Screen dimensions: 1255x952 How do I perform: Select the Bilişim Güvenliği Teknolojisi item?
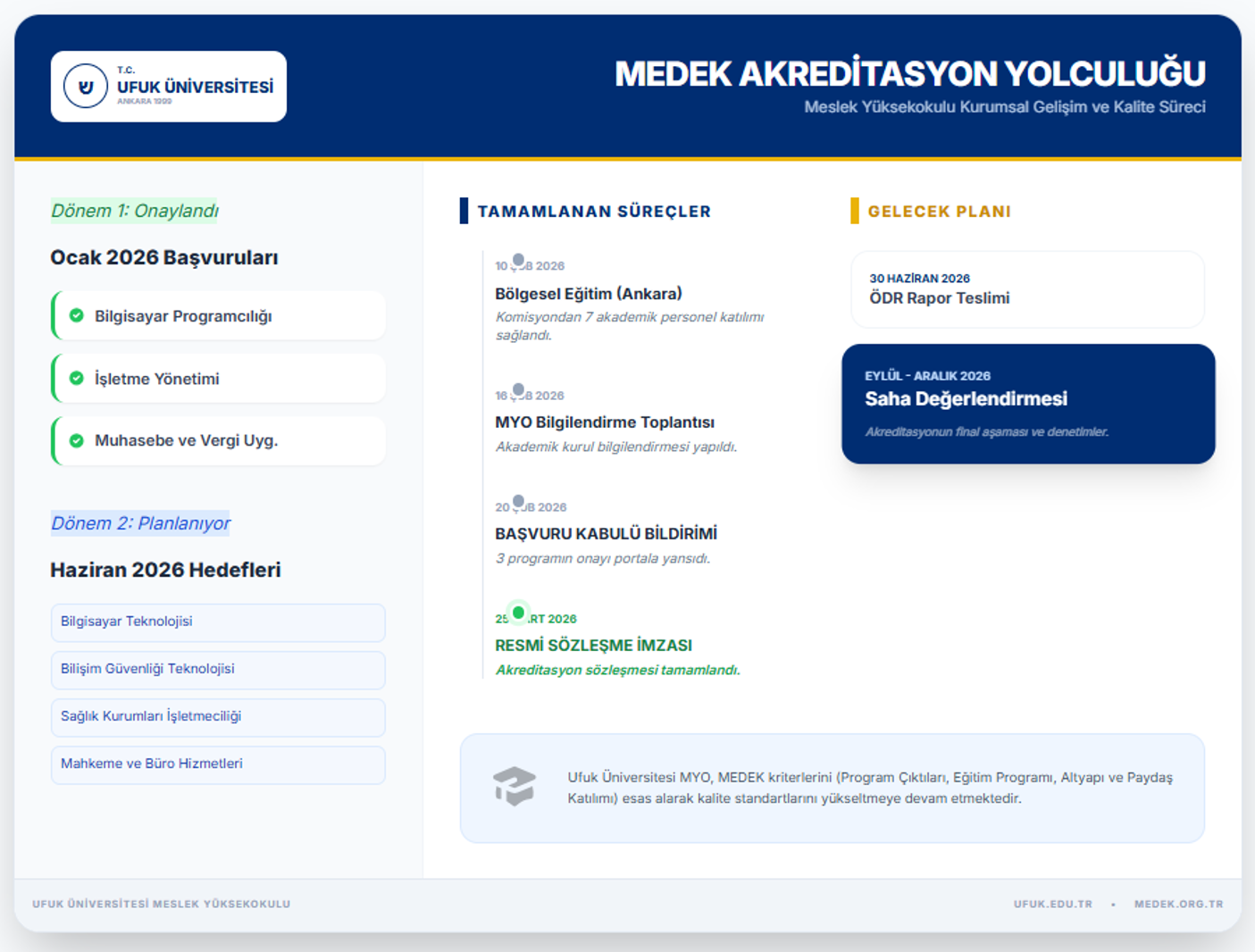pos(218,669)
